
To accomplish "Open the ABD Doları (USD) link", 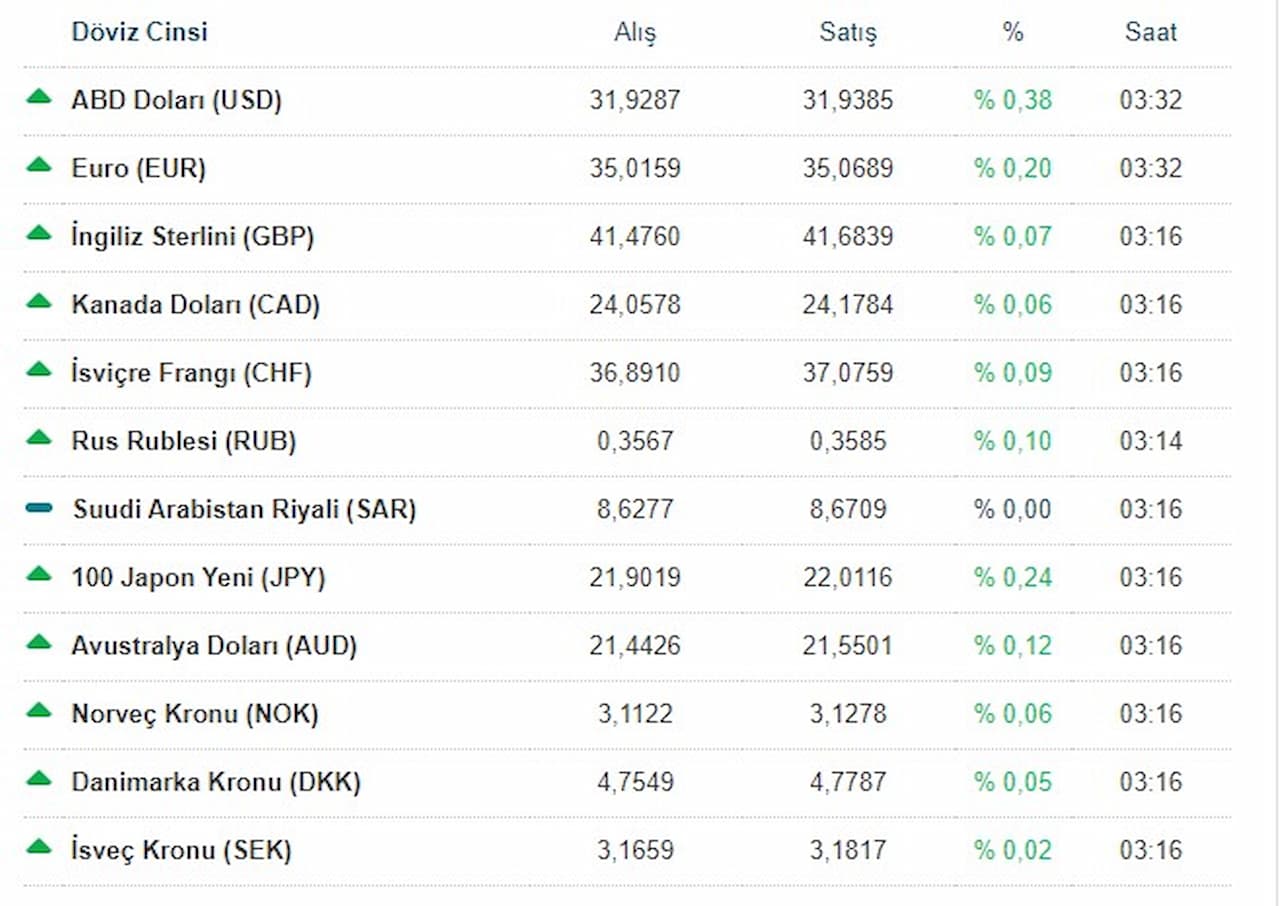I will [x=176, y=100].
